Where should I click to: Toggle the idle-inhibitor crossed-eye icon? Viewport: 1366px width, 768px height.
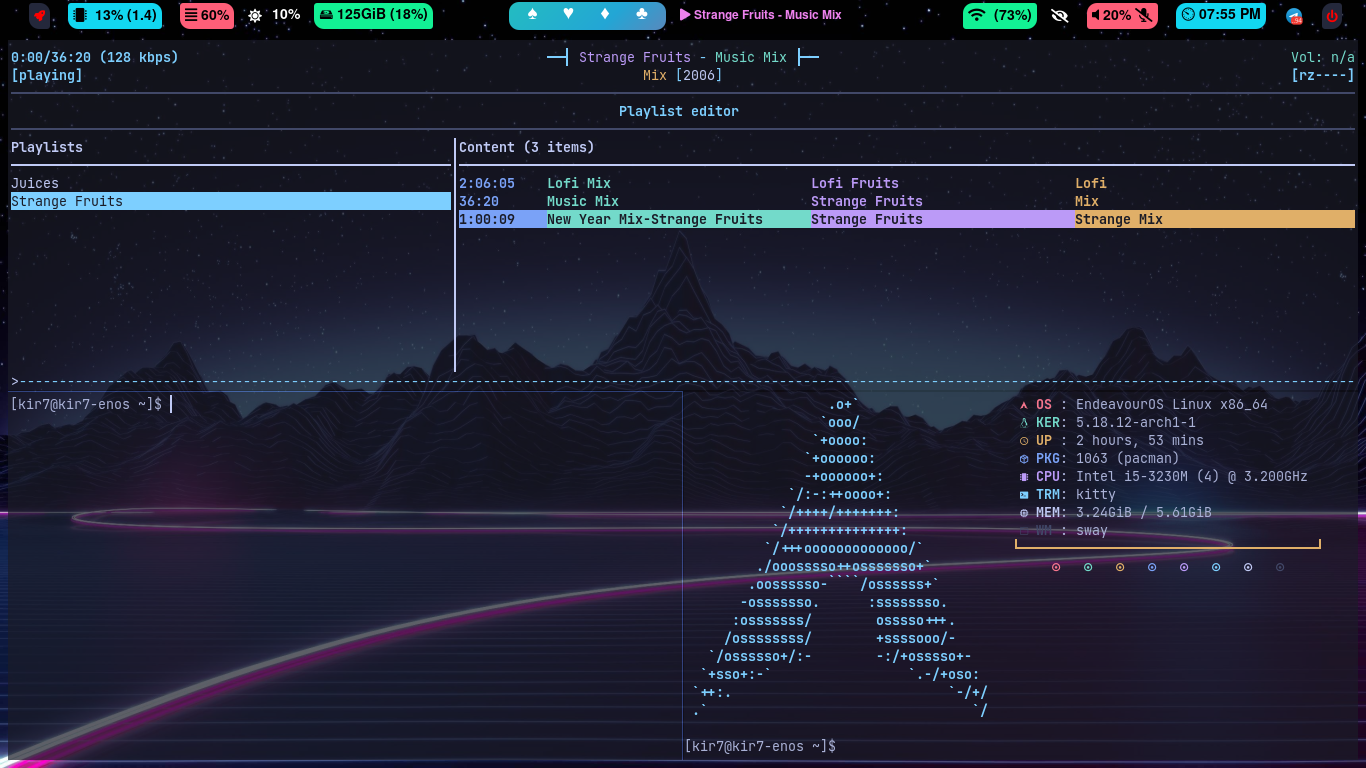1060,16
